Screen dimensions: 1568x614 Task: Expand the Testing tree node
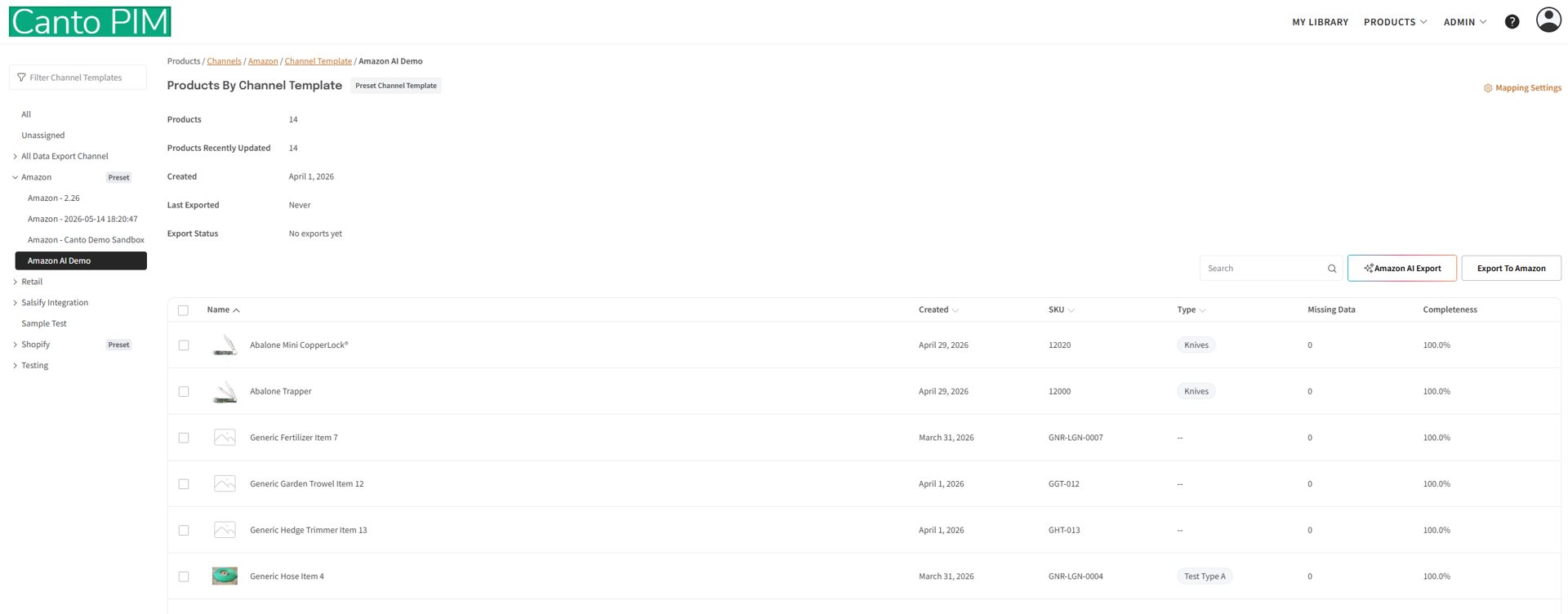[15, 366]
